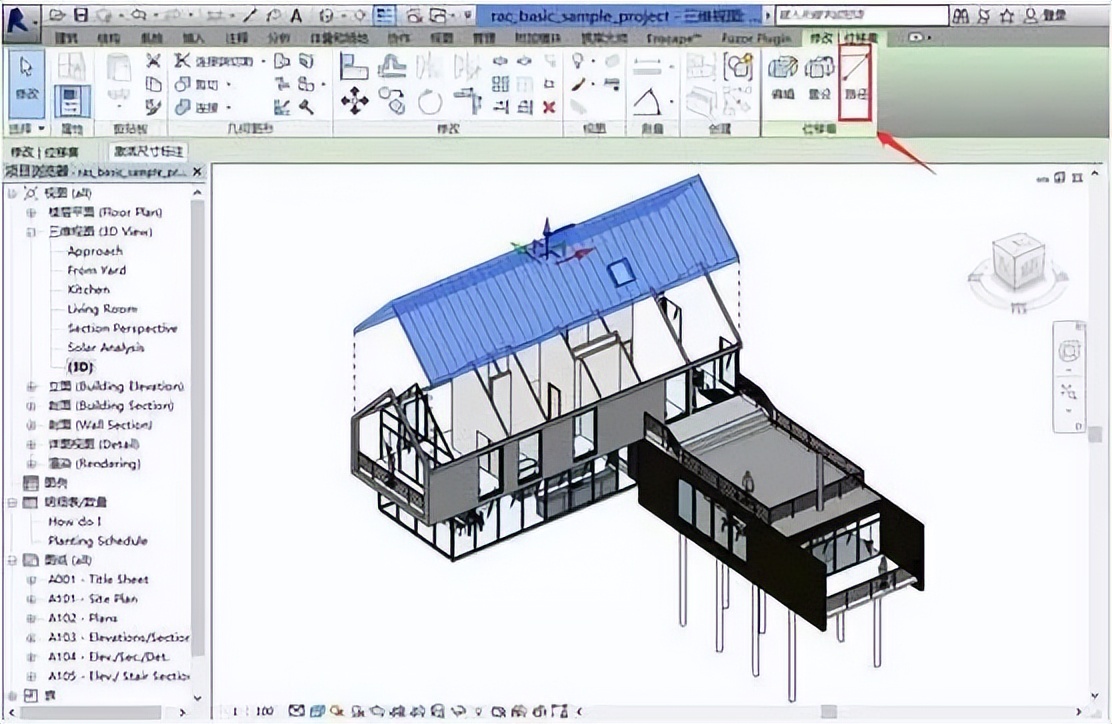1112x724 pixels.
Task: Select the Move tool with four arrows
Action: [354, 100]
